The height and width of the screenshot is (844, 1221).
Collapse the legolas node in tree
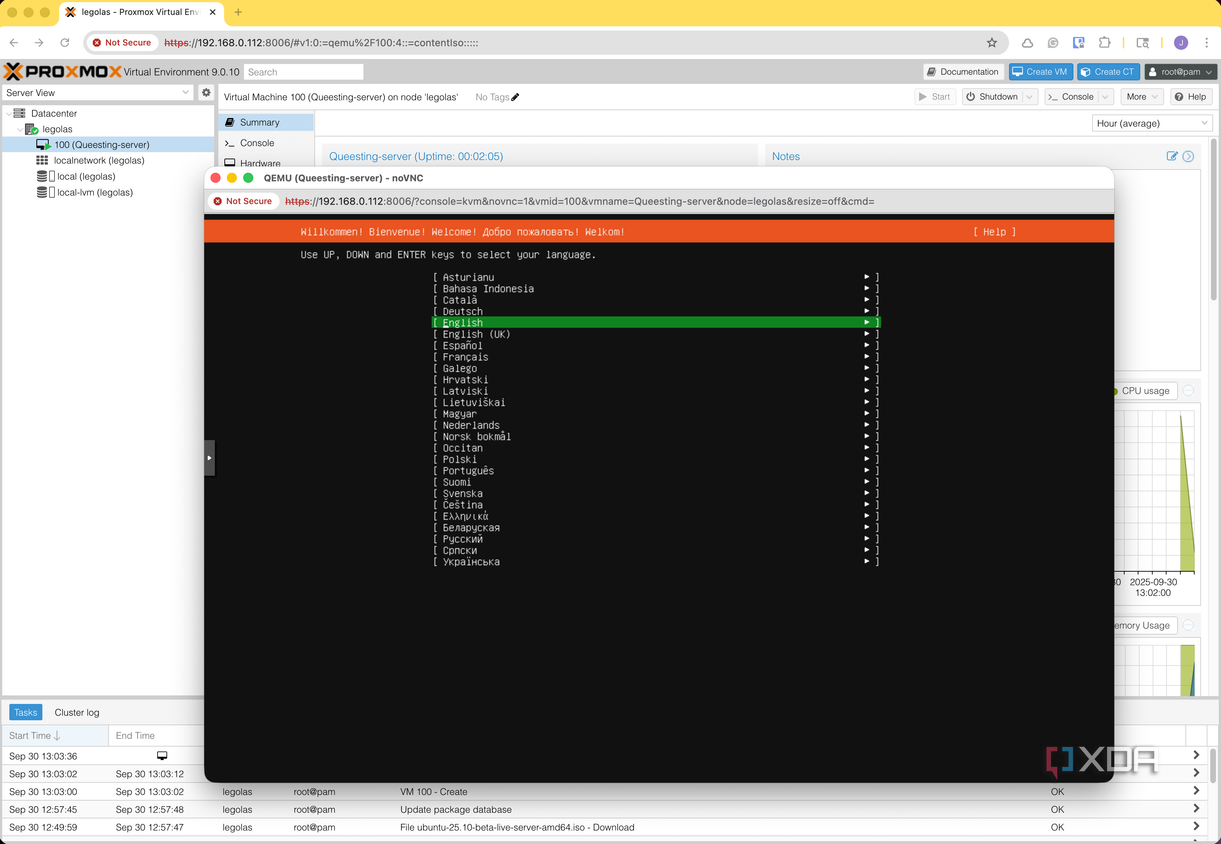pos(19,130)
